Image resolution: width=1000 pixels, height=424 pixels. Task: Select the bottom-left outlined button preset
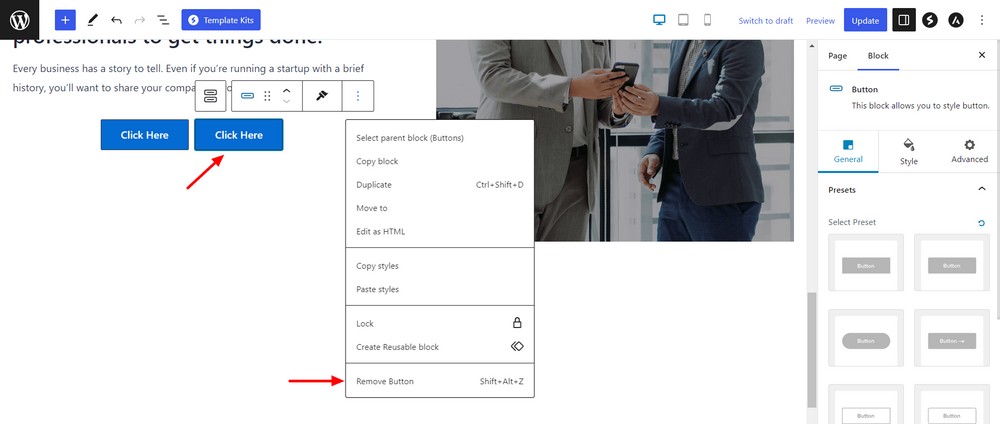pyautogui.click(x=865, y=404)
